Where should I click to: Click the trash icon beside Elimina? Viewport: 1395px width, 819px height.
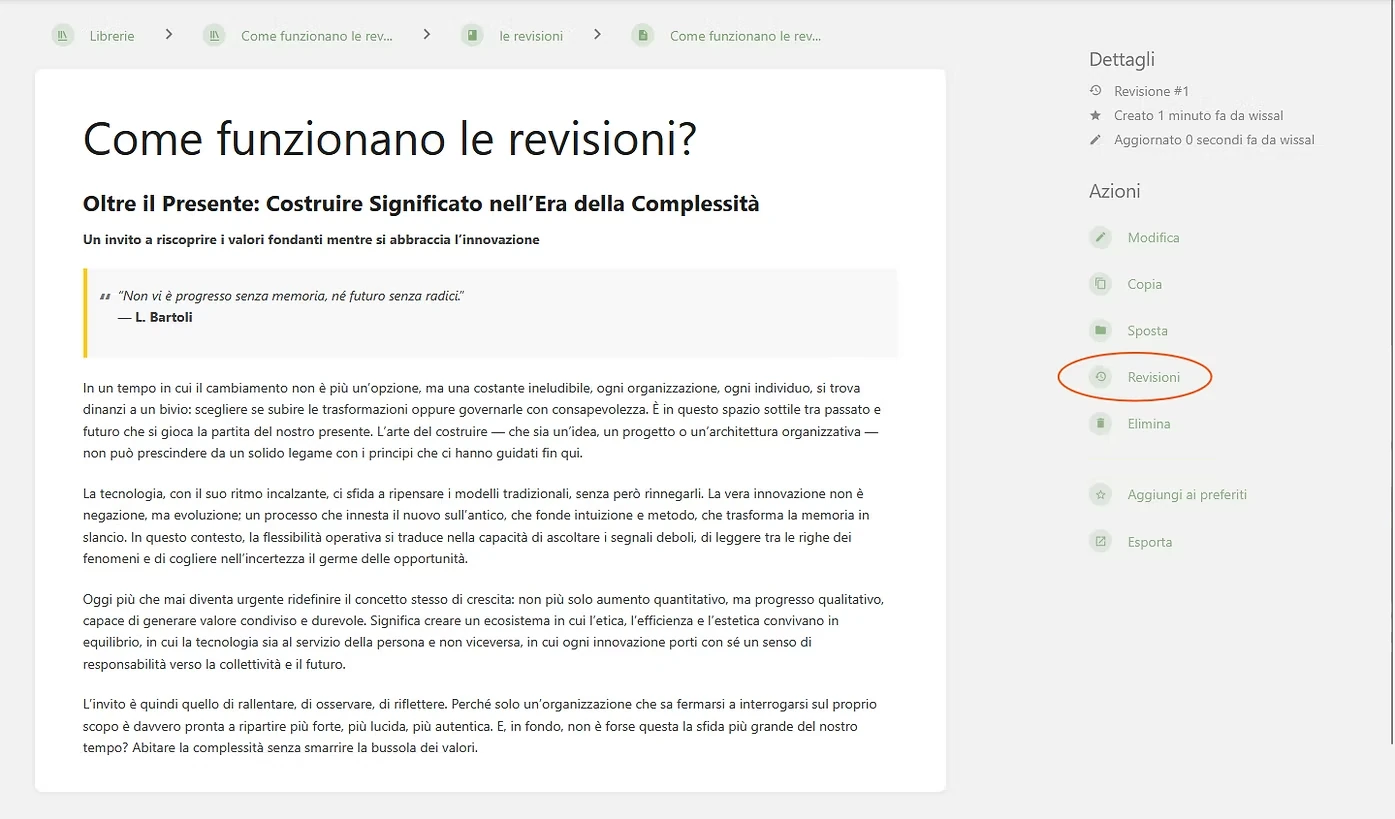[1100, 424]
